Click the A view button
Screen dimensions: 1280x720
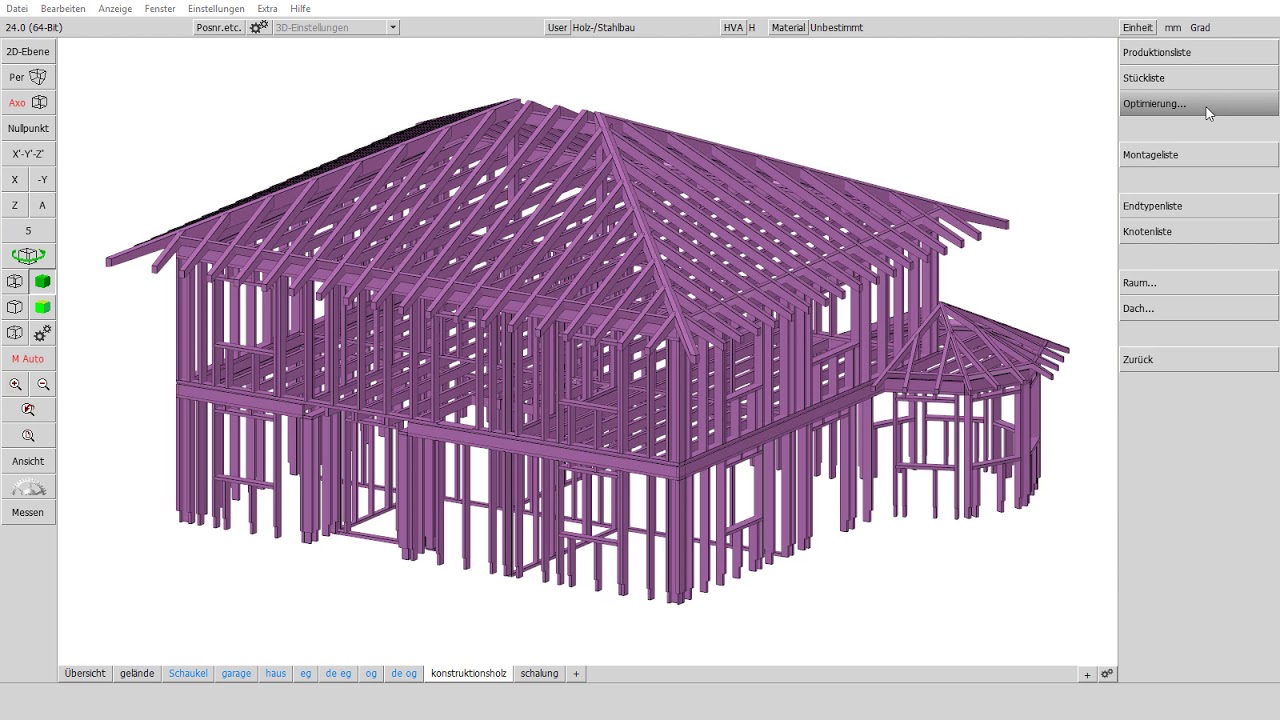coord(42,205)
